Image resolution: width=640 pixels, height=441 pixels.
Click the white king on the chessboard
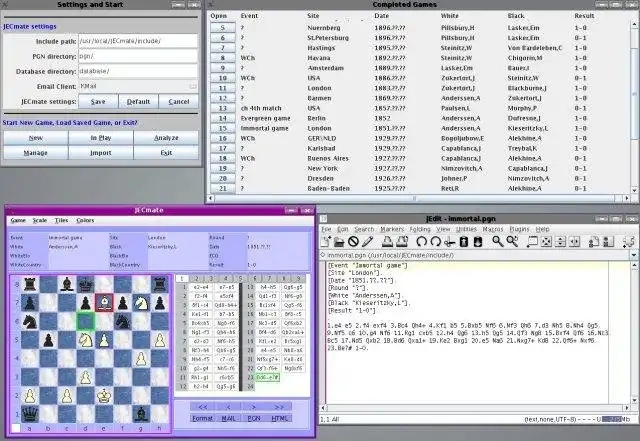104,396
